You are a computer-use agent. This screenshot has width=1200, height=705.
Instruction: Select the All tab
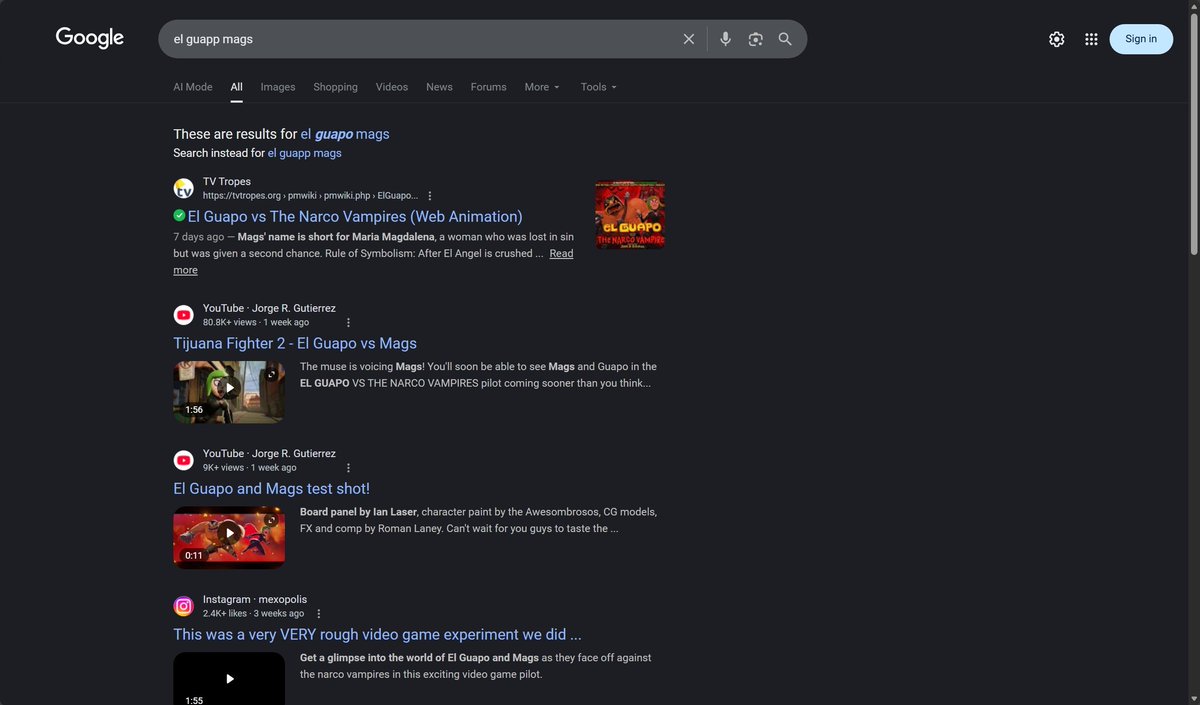point(237,87)
